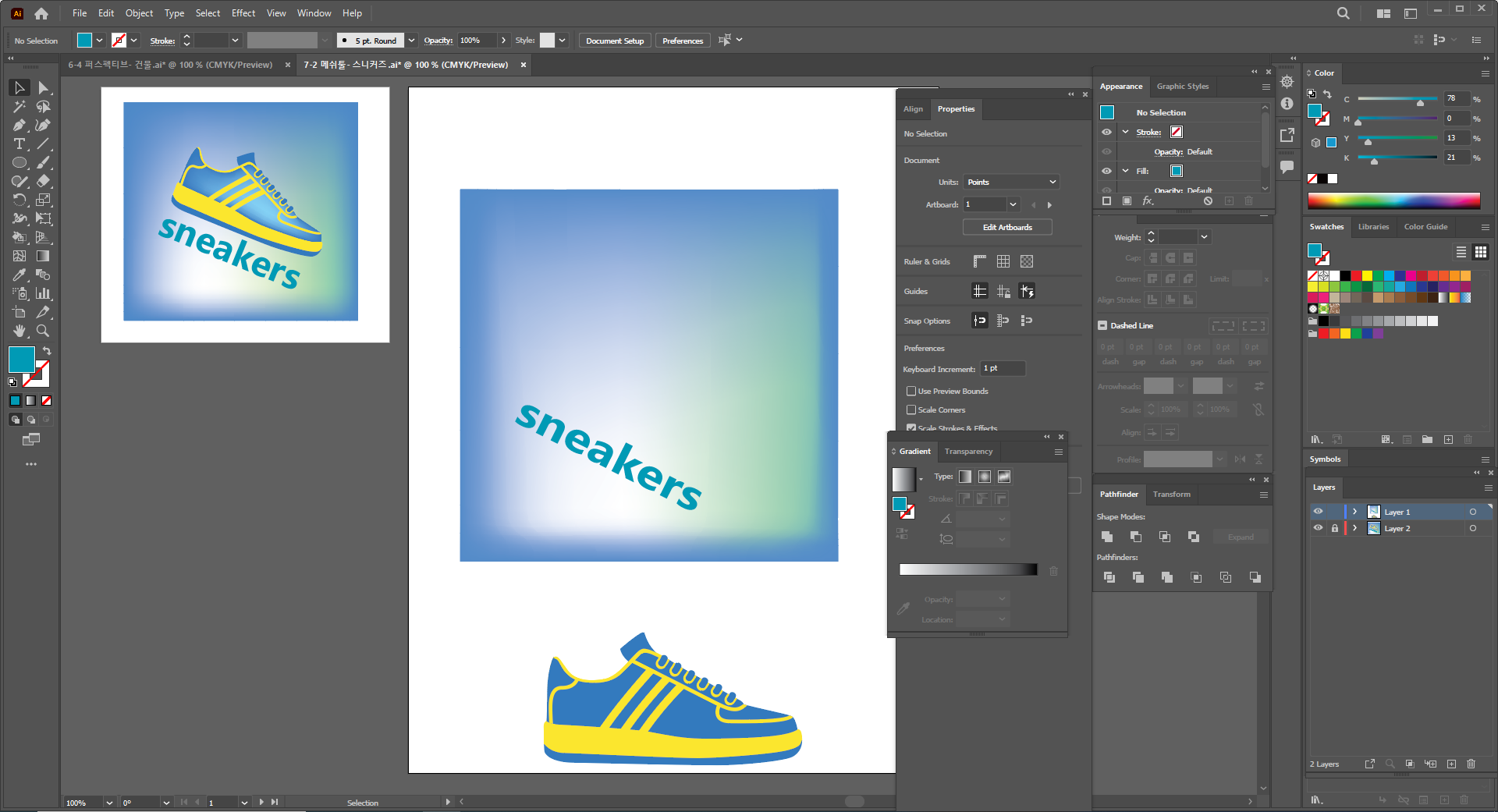1498x812 pixels.
Task: Select the Hand tool
Action: click(20, 332)
